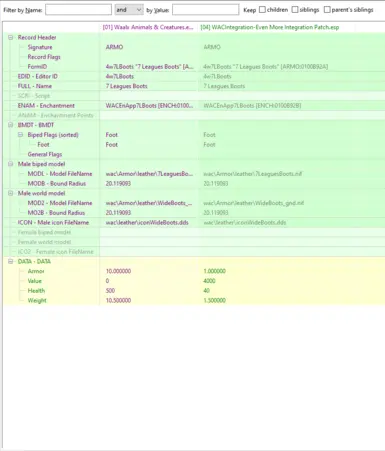Collapse the BMDT - BMDT node
Viewport: 385px width, 451px height.
pyautogui.click(x=11, y=125)
